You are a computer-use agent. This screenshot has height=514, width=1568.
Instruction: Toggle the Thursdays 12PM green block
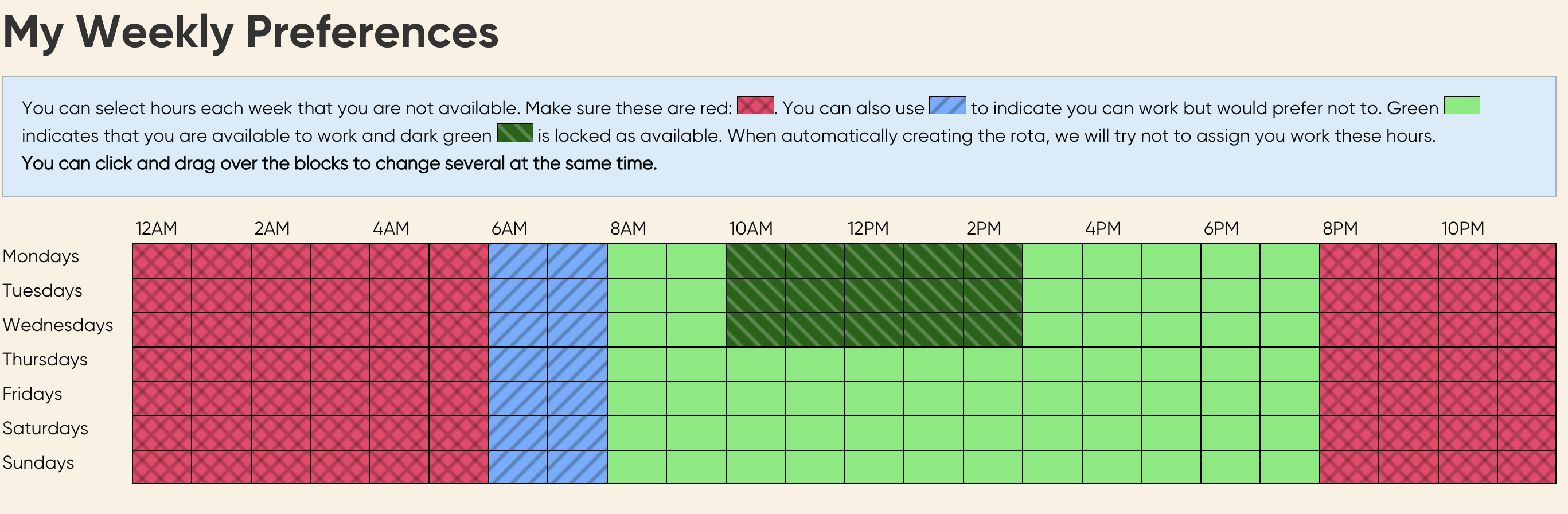(874, 364)
